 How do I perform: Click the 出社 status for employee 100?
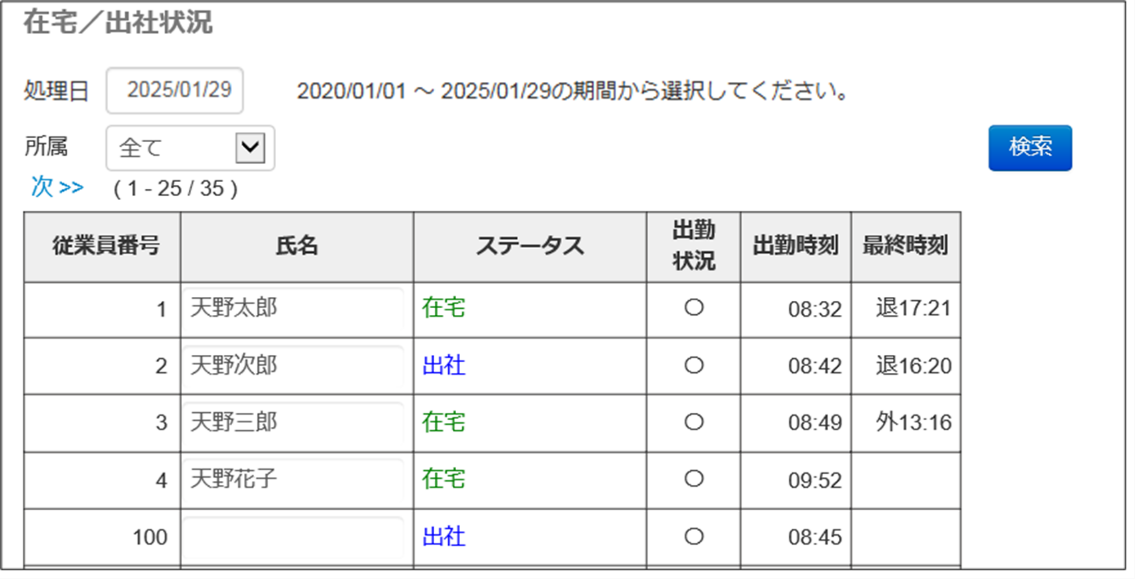(444, 537)
